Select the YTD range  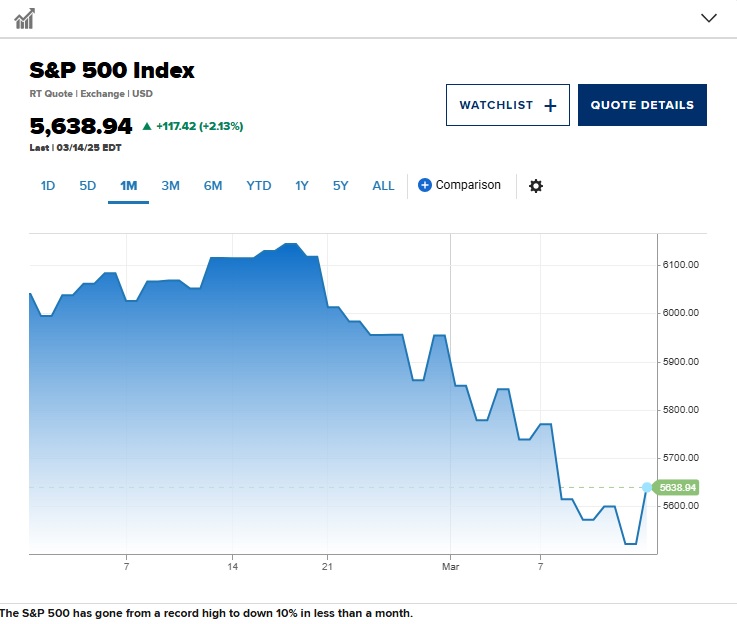(x=258, y=186)
